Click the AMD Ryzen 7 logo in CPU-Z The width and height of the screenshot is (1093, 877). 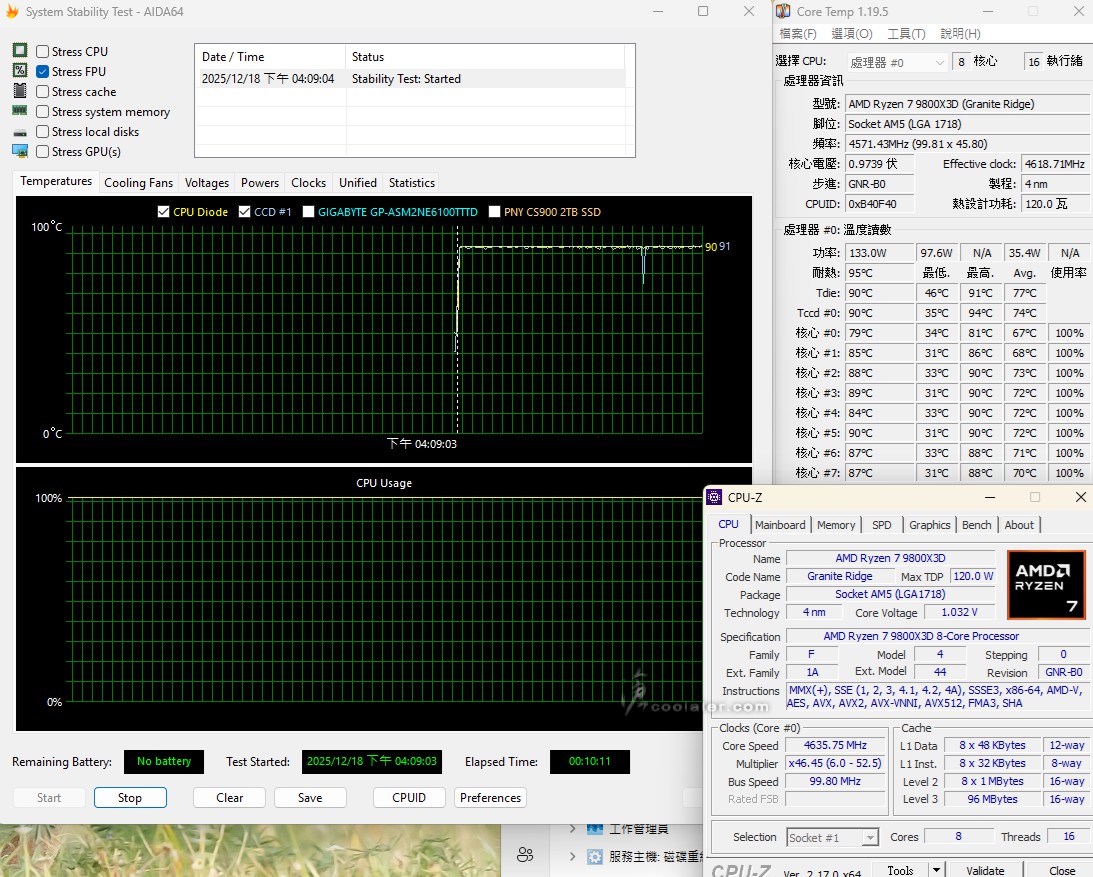pos(1046,585)
